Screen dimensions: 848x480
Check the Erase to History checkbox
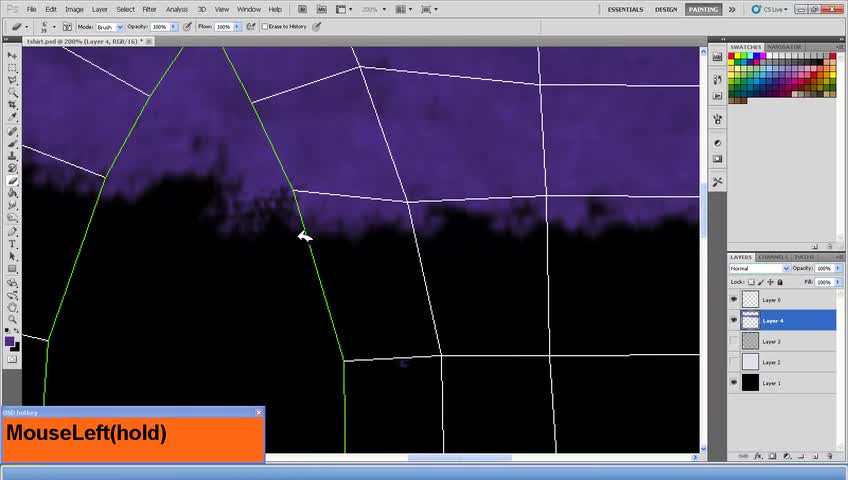click(264, 26)
